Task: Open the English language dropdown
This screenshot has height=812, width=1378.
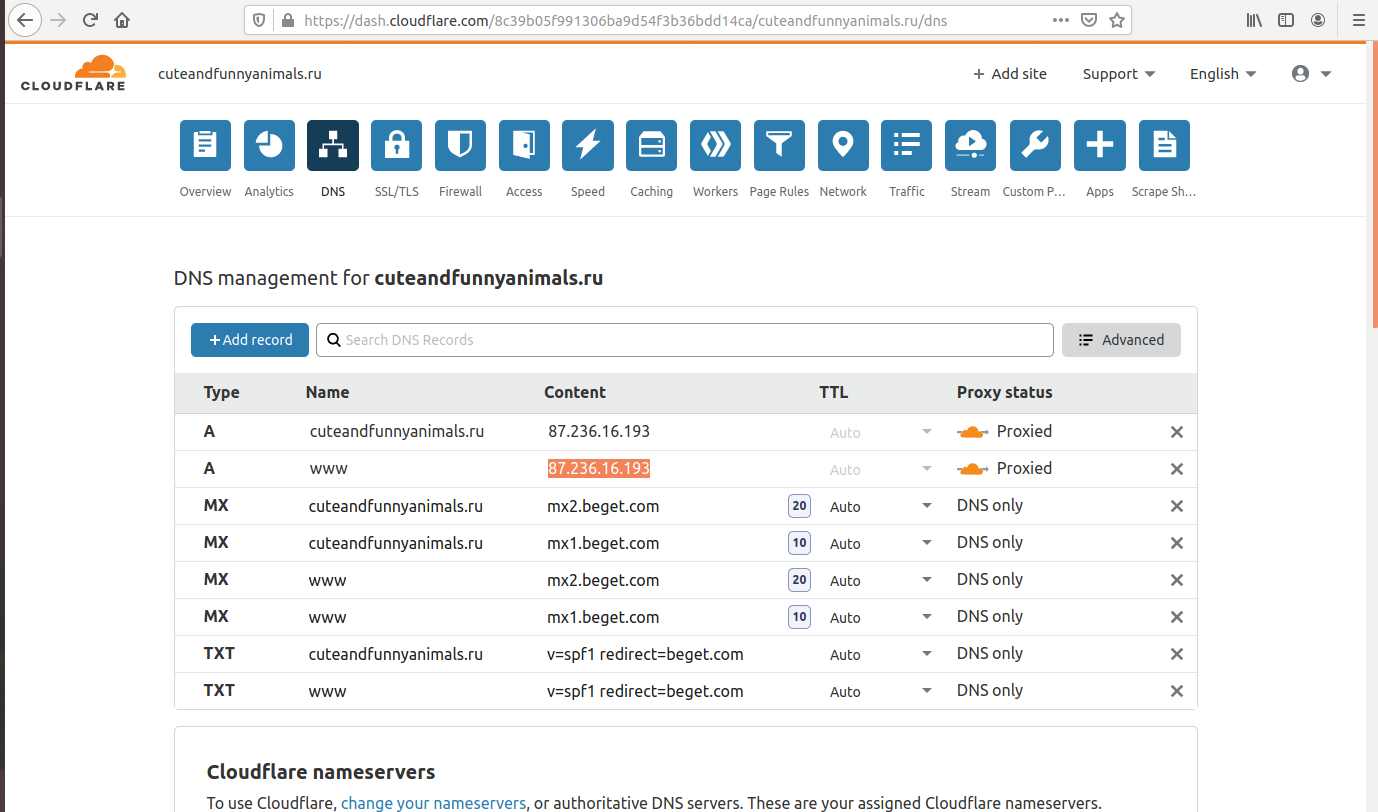Action: [x=1223, y=74]
